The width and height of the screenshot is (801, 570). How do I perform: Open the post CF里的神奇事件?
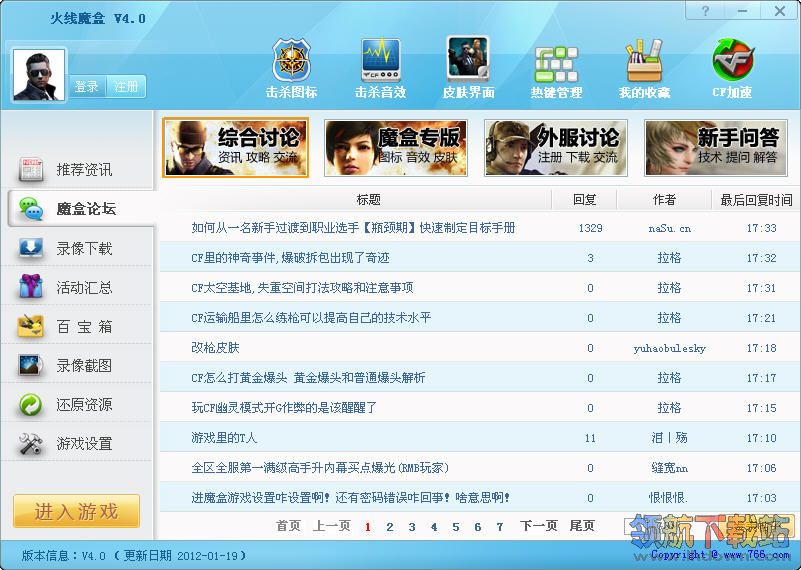[x=290, y=258]
